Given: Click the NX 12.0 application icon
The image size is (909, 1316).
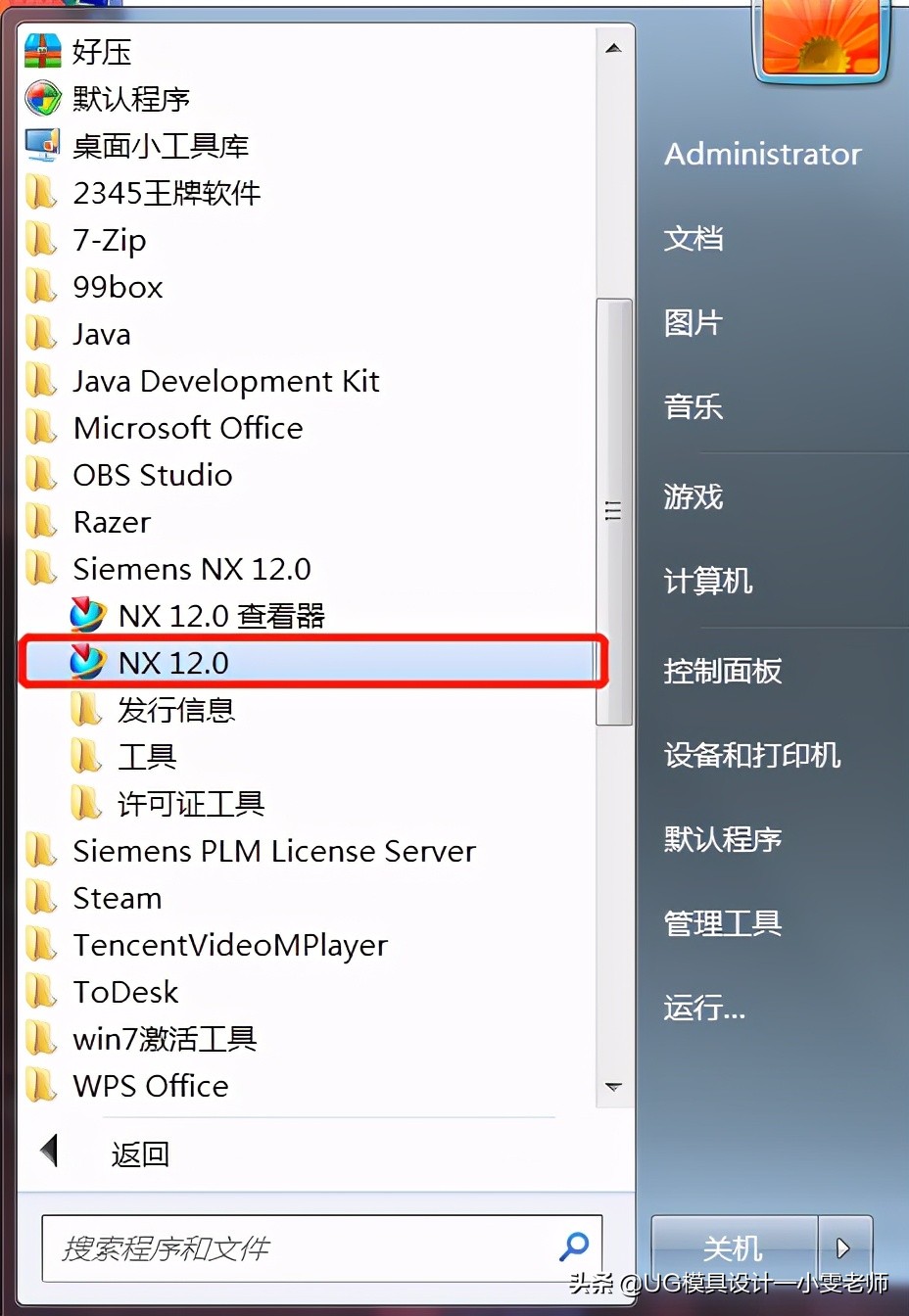Looking at the screenshot, I should click(87, 662).
